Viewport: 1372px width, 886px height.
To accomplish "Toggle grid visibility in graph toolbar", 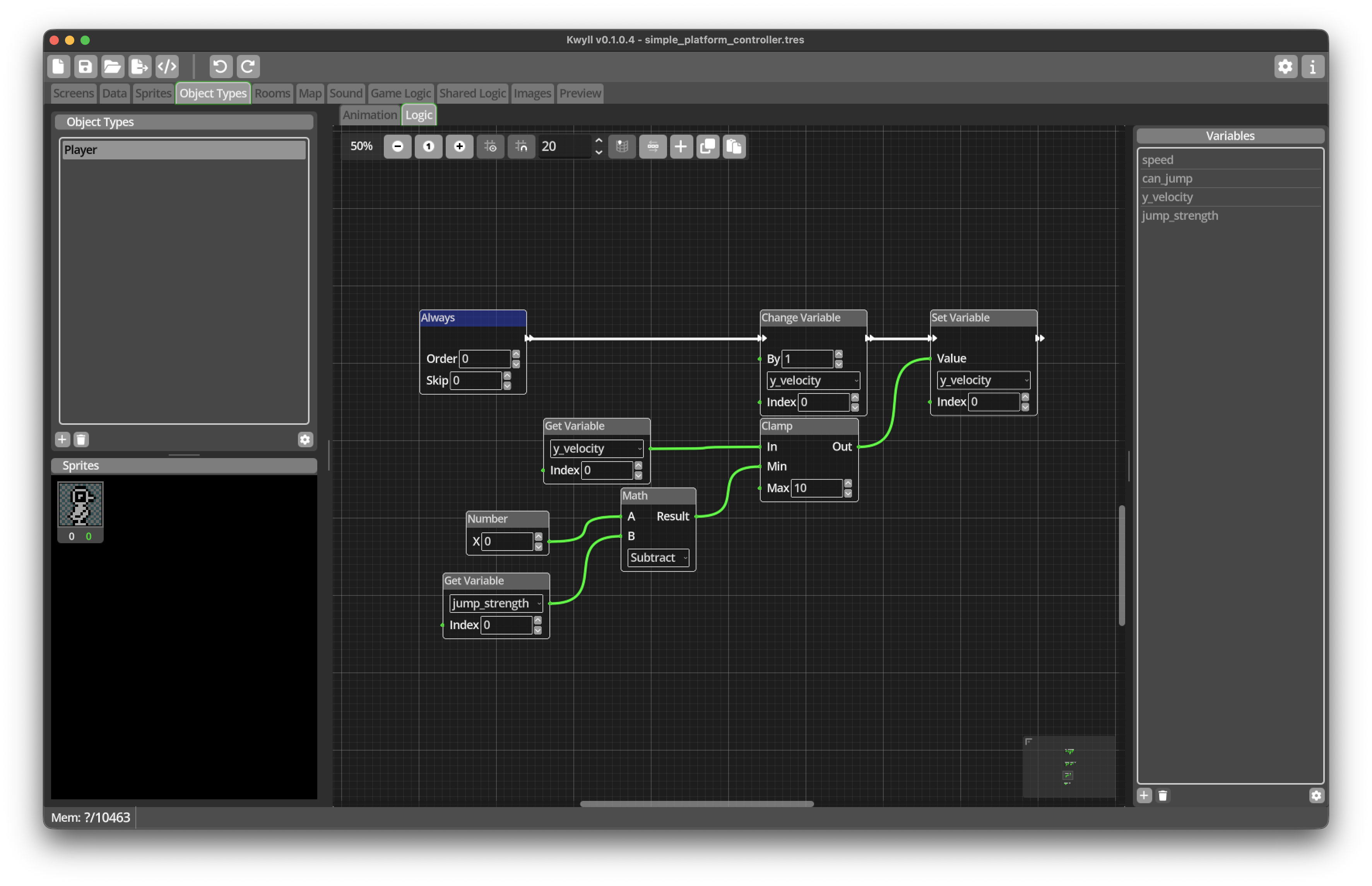I will coord(490,146).
